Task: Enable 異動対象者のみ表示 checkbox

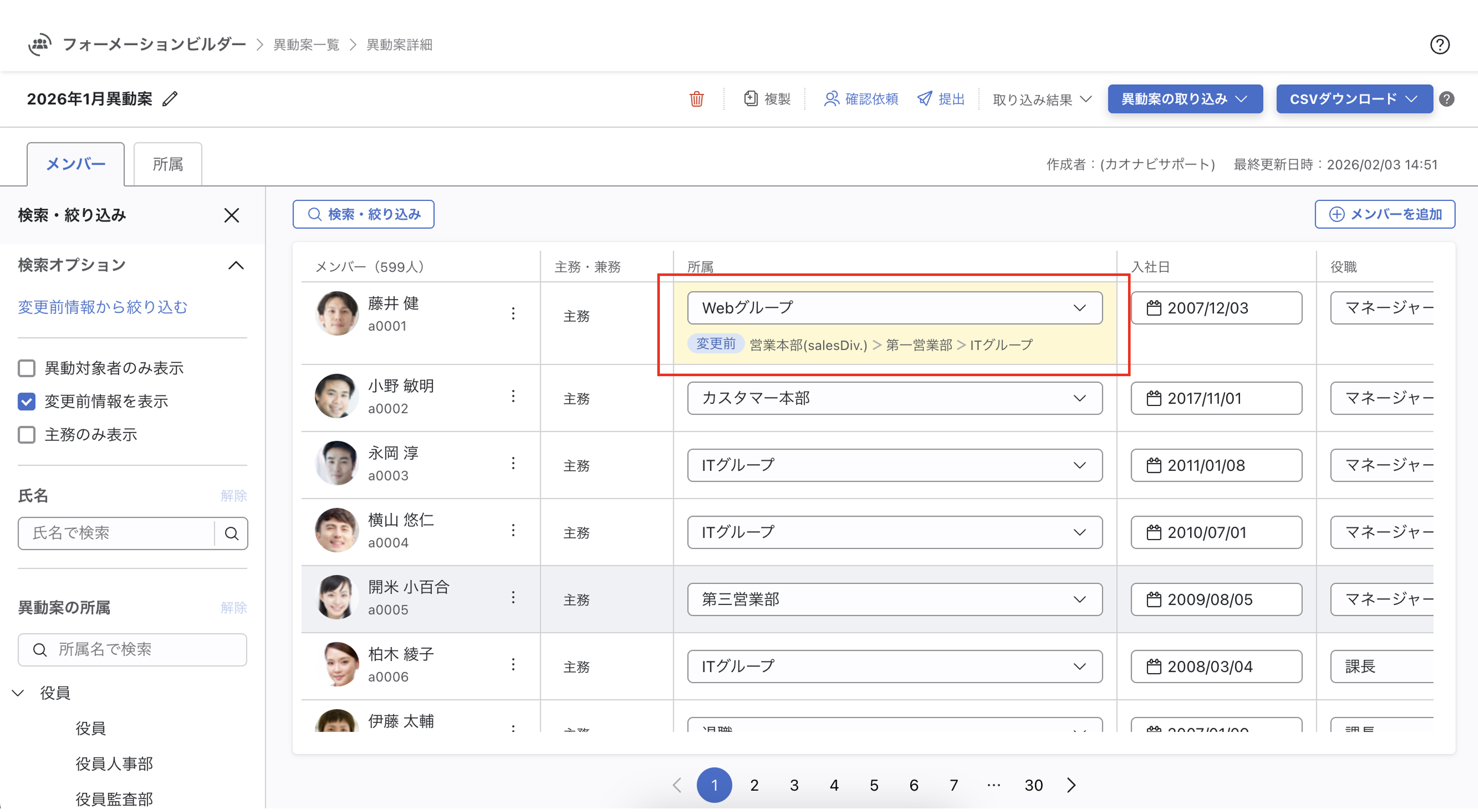Action: (x=27, y=368)
